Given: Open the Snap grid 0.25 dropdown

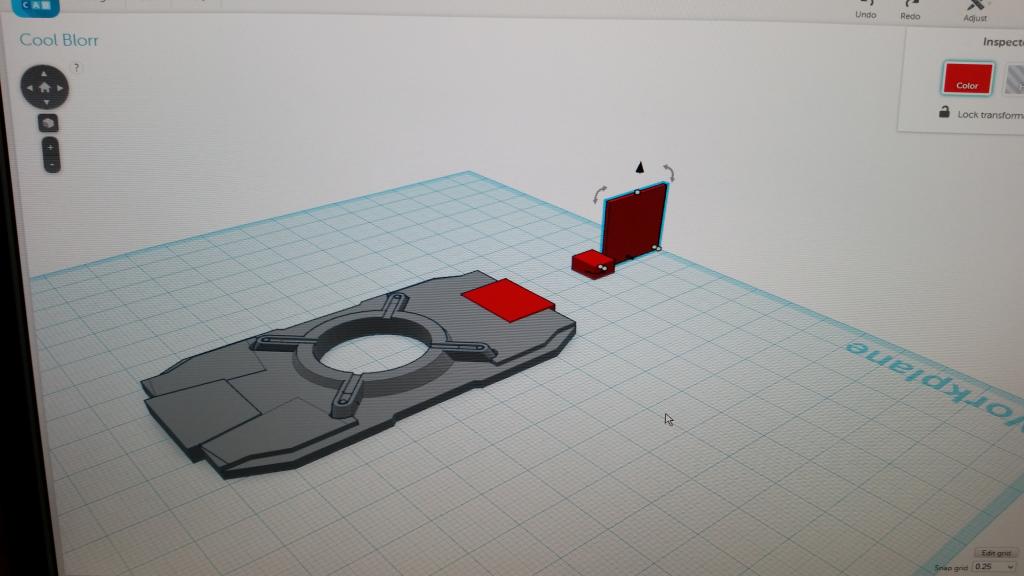Looking at the screenshot, I should (x=994, y=566).
